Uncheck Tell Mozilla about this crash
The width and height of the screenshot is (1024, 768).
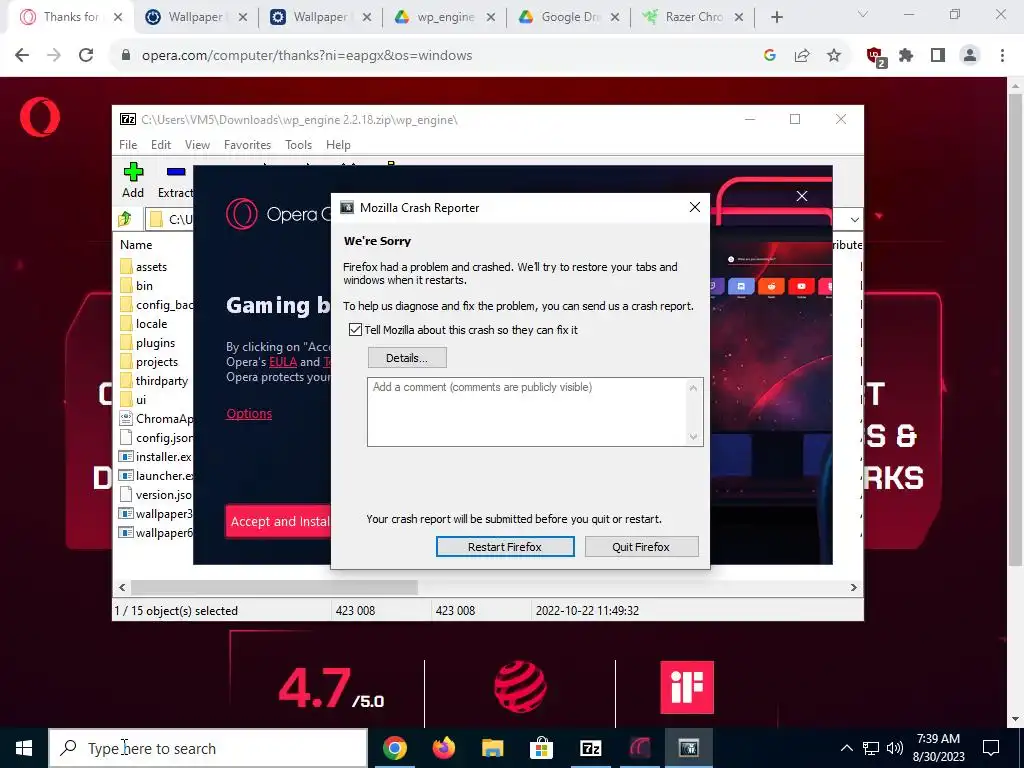click(x=355, y=330)
